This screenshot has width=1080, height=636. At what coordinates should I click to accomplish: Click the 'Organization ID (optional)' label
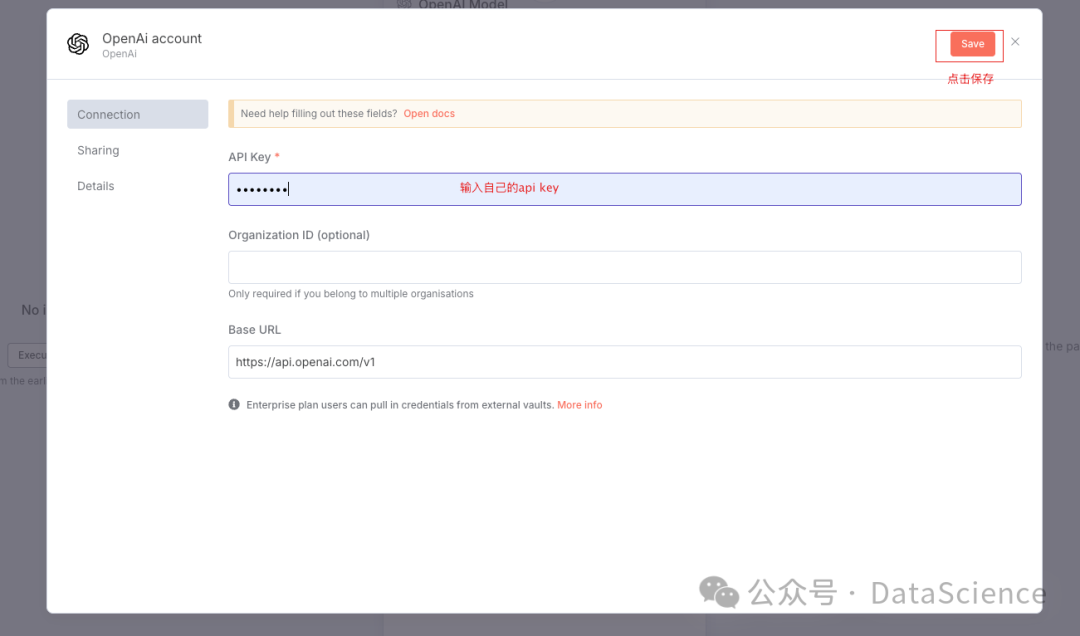pos(299,235)
